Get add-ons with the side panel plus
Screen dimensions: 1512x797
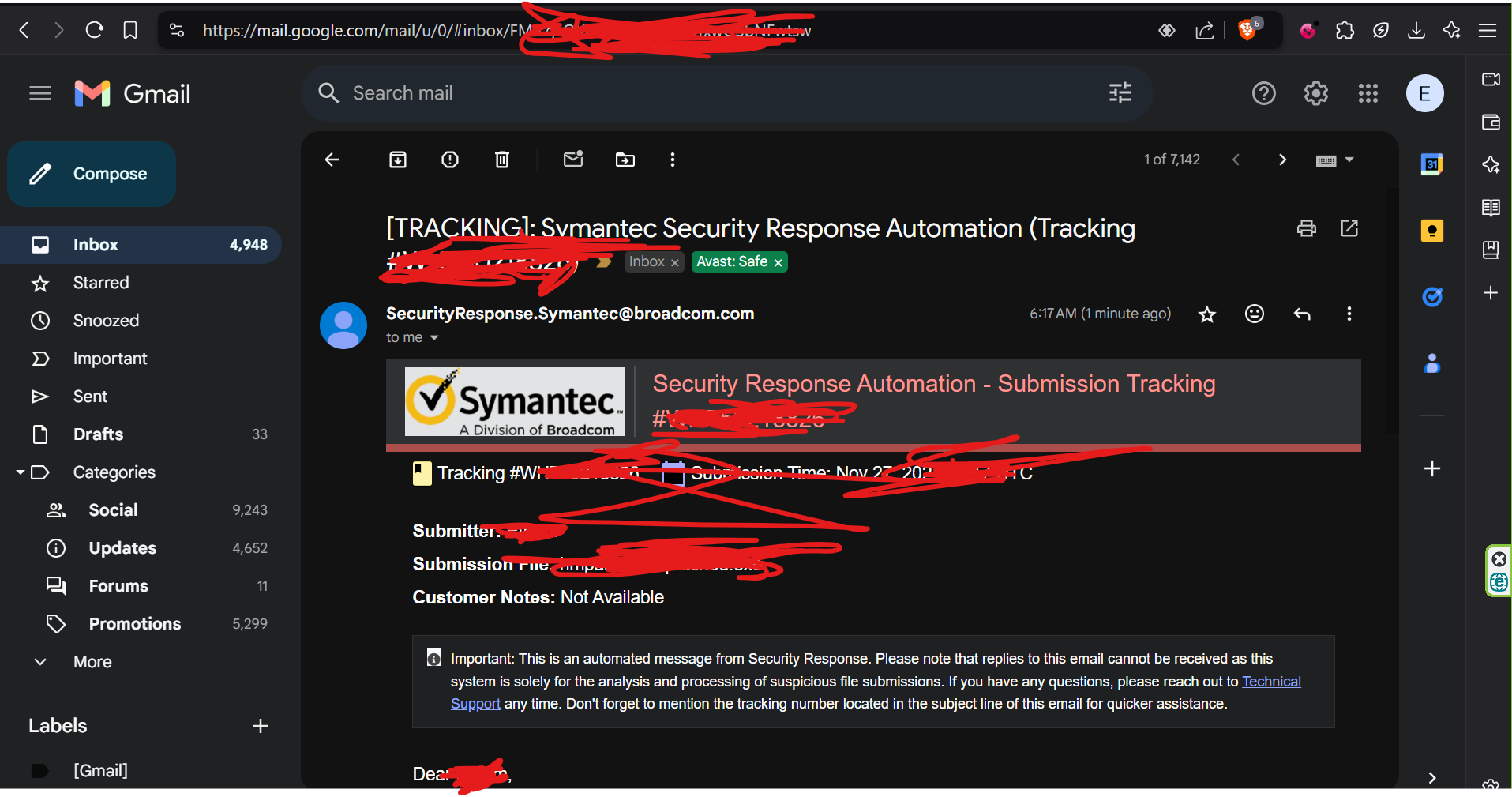(1432, 468)
